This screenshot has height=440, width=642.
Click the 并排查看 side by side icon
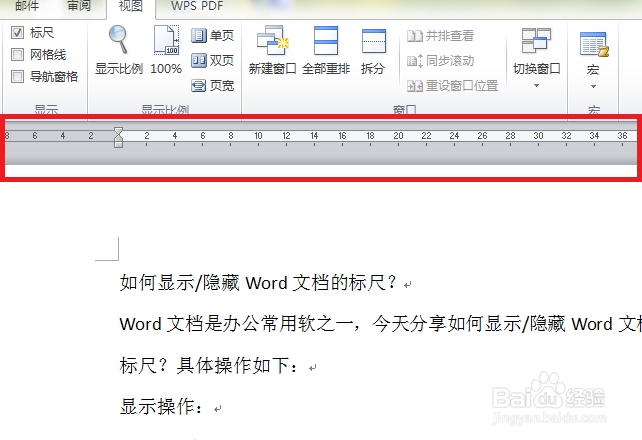click(415, 36)
